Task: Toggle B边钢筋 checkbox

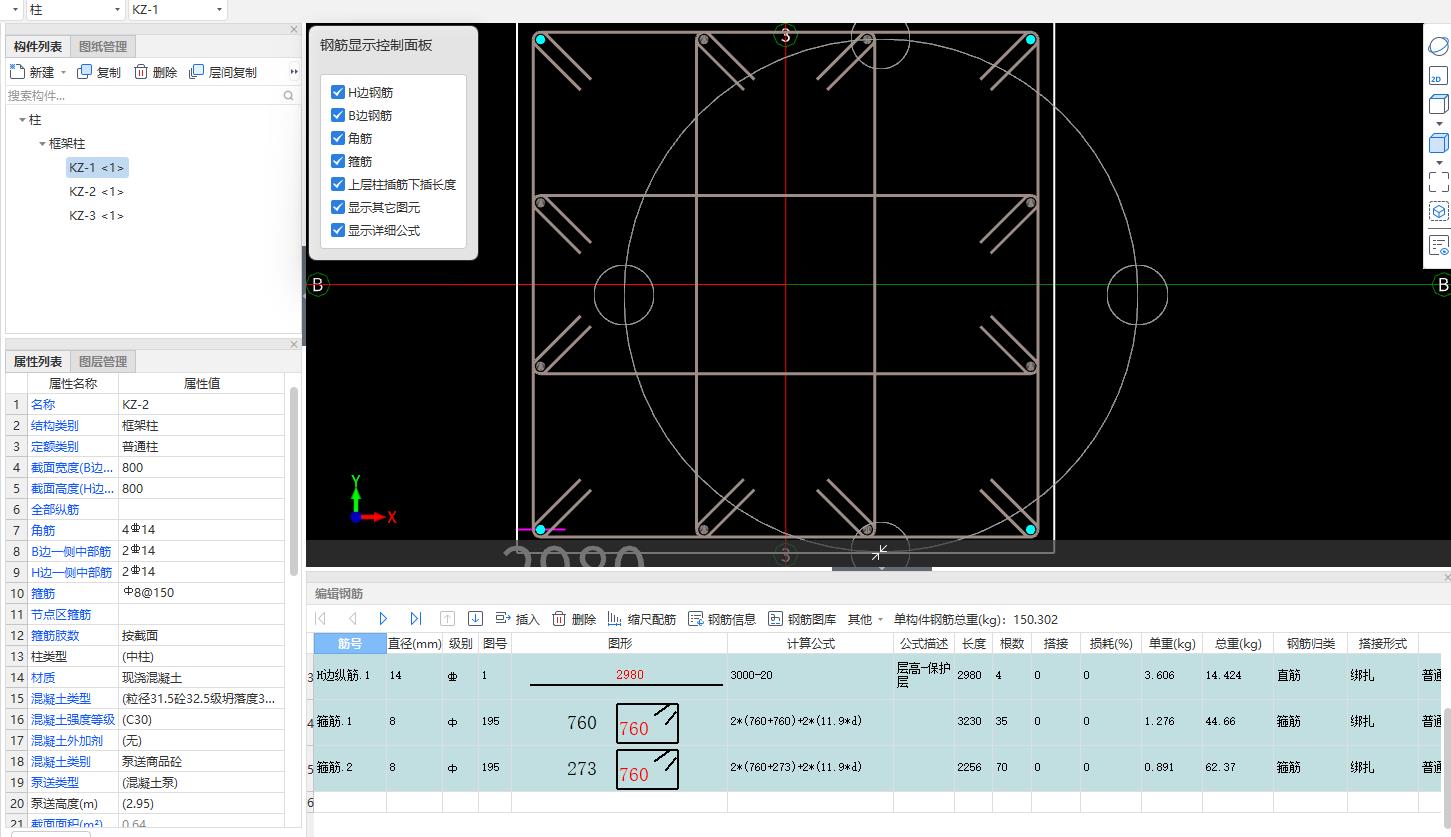Action: 338,115
